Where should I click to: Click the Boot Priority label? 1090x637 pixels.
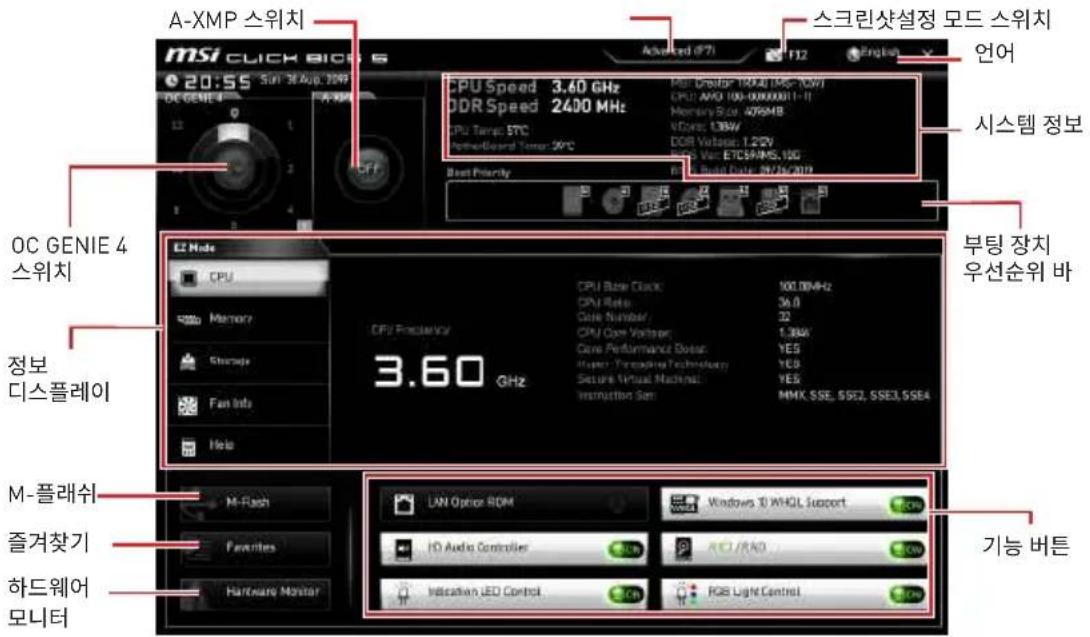478,172
